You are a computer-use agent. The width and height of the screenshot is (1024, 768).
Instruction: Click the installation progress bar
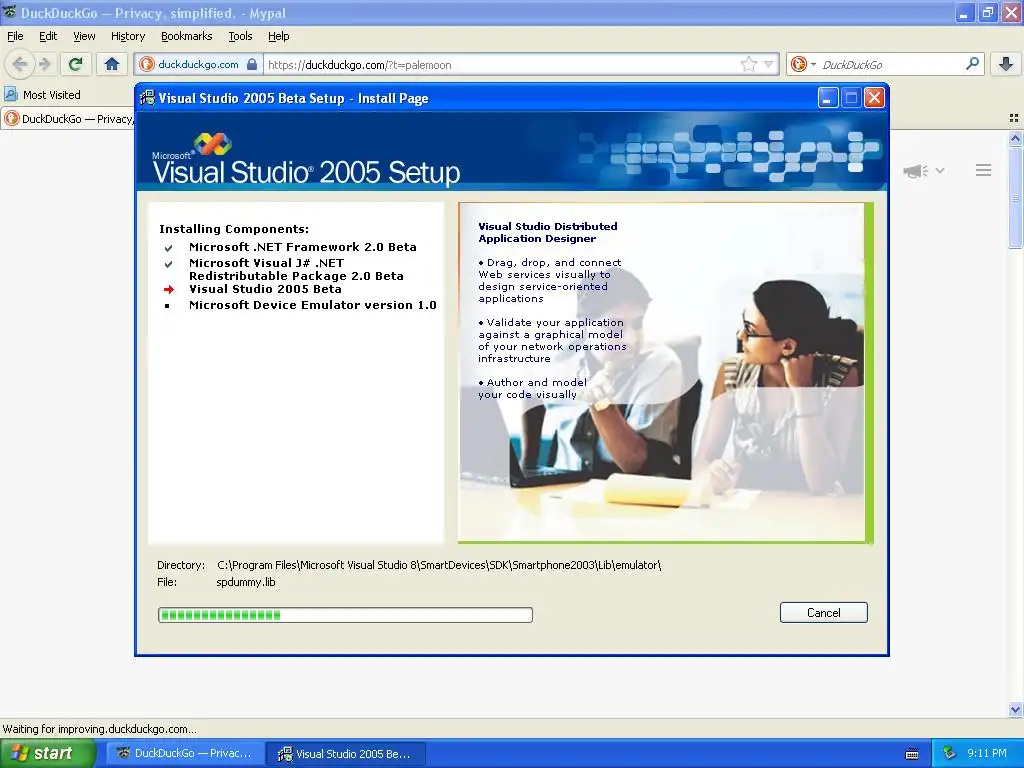pos(345,615)
